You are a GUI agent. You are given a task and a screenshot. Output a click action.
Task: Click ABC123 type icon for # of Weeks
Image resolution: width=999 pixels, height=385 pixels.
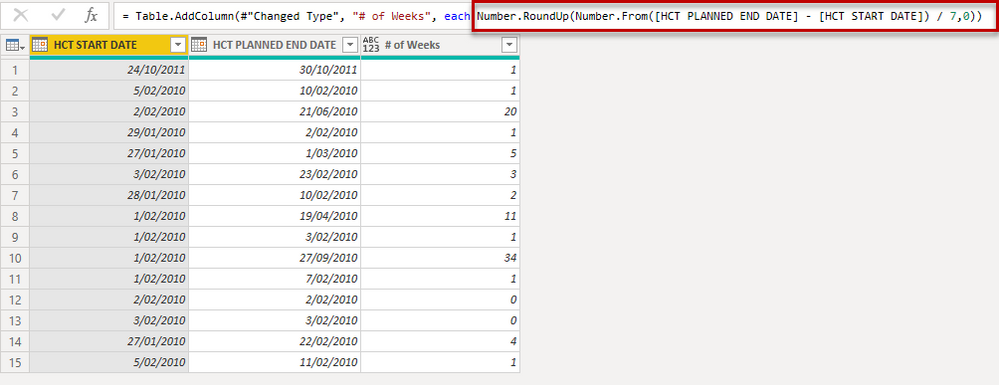pyautogui.click(x=371, y=45)
